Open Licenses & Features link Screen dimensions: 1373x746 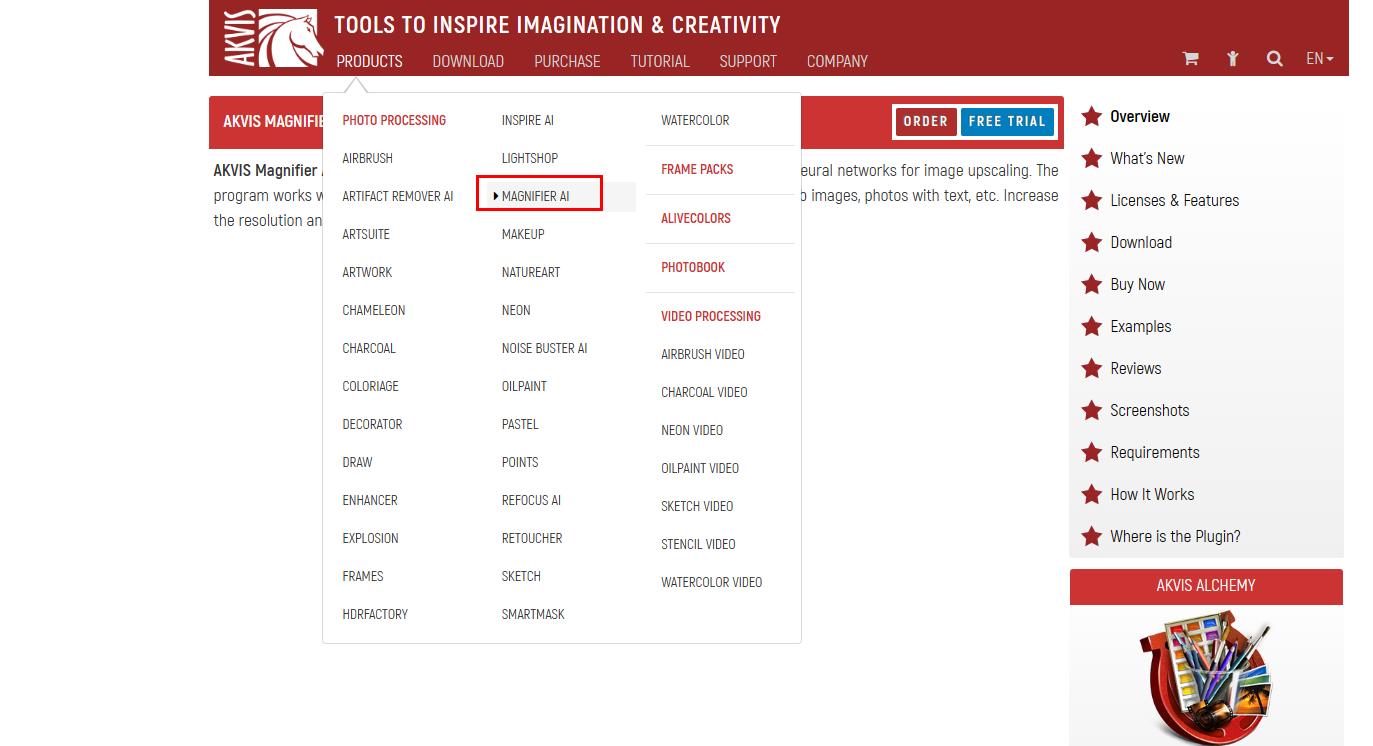pos(1174,200)
